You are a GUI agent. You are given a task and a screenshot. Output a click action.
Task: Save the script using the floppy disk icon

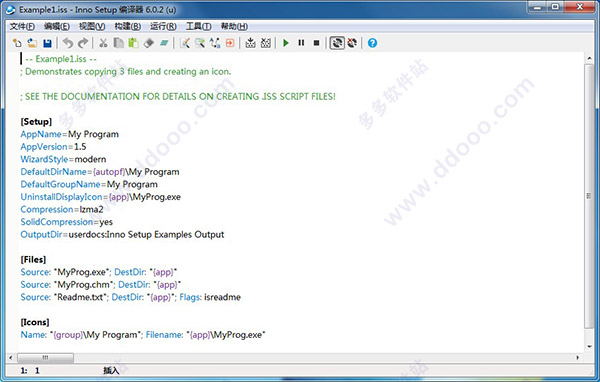[47, 43]
